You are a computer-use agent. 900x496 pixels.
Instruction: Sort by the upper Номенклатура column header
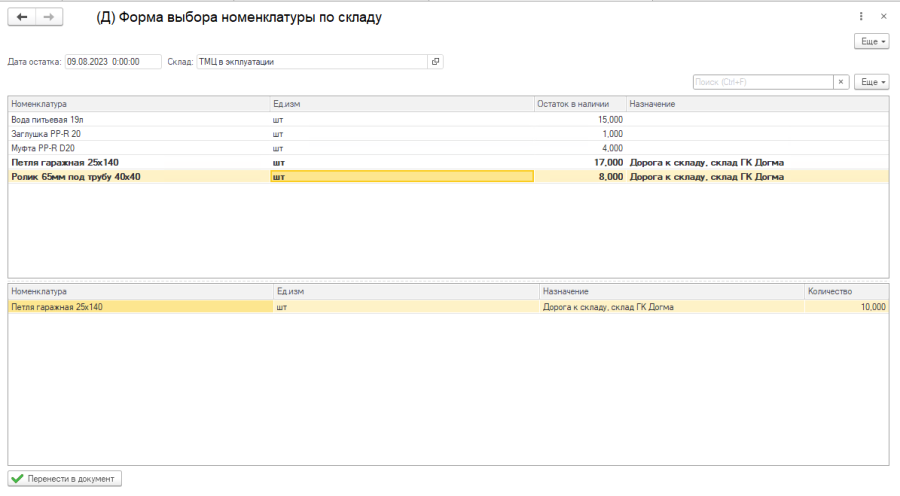click(138, 104)
